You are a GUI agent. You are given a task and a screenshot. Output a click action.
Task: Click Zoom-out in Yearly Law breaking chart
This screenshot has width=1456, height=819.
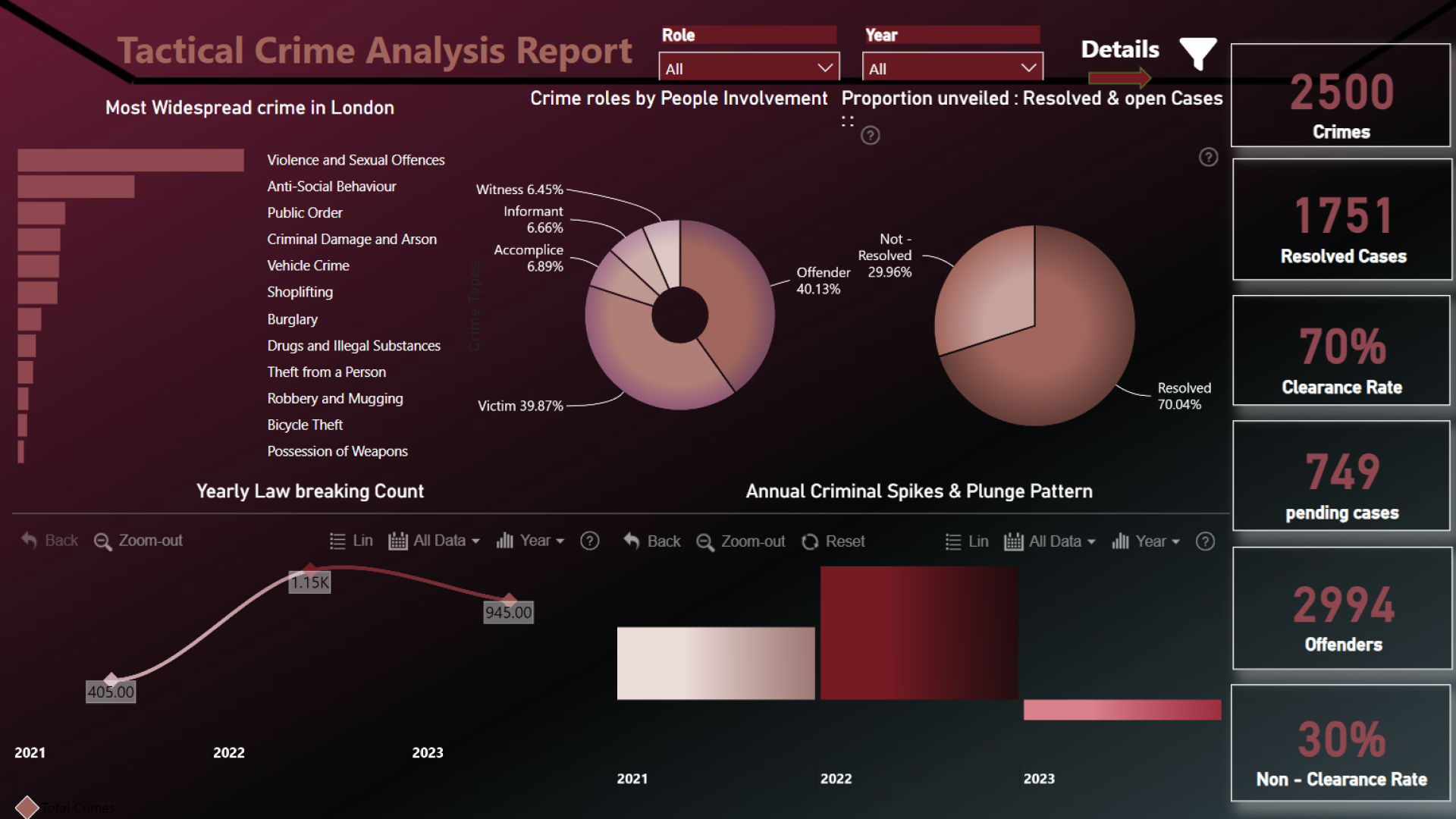click(x=139, y=541)
